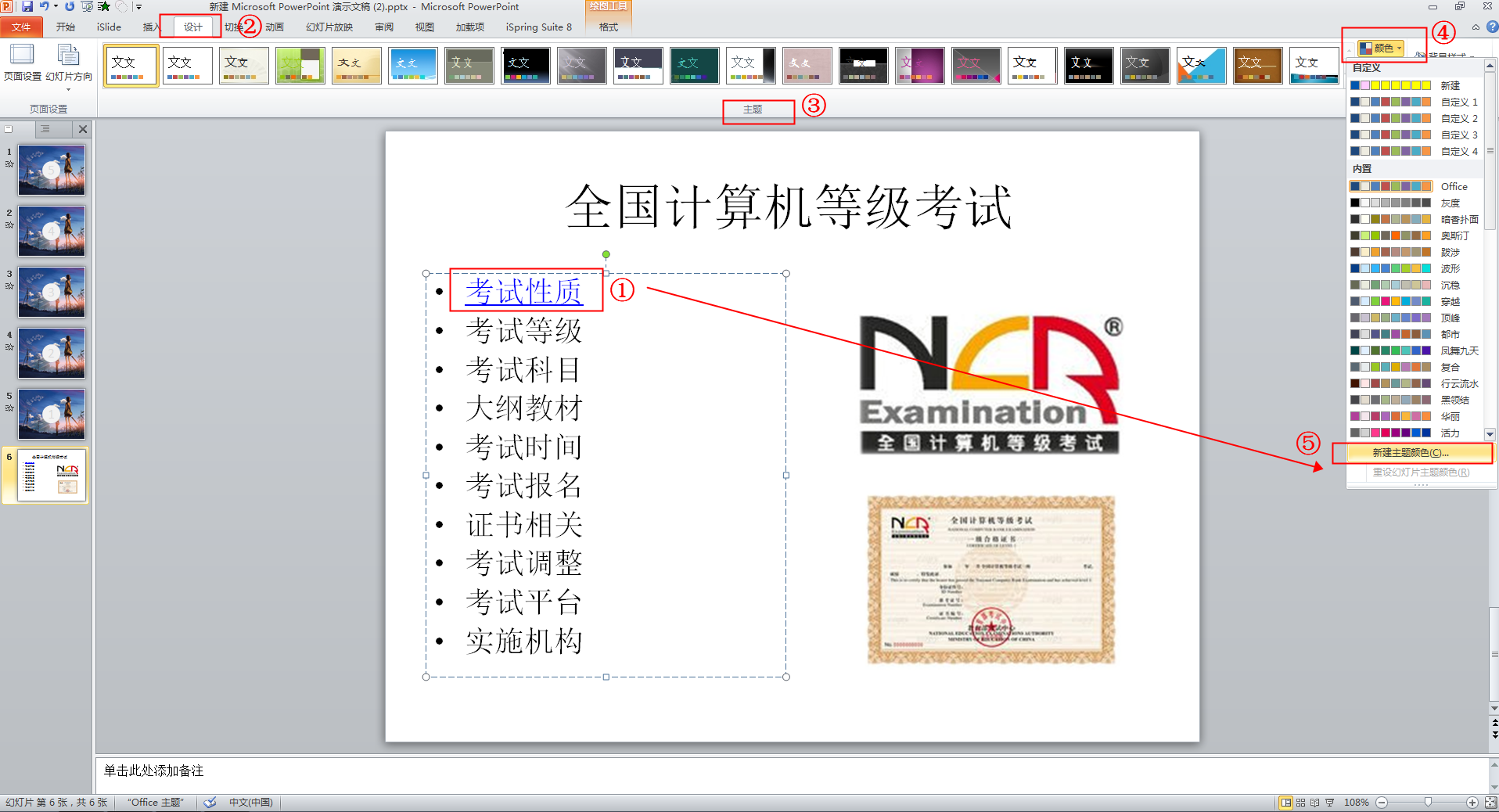This screenshot has height=812, width=1499.
Task: Choose the 华丽 color scheme
Action: pos(1415,416)
